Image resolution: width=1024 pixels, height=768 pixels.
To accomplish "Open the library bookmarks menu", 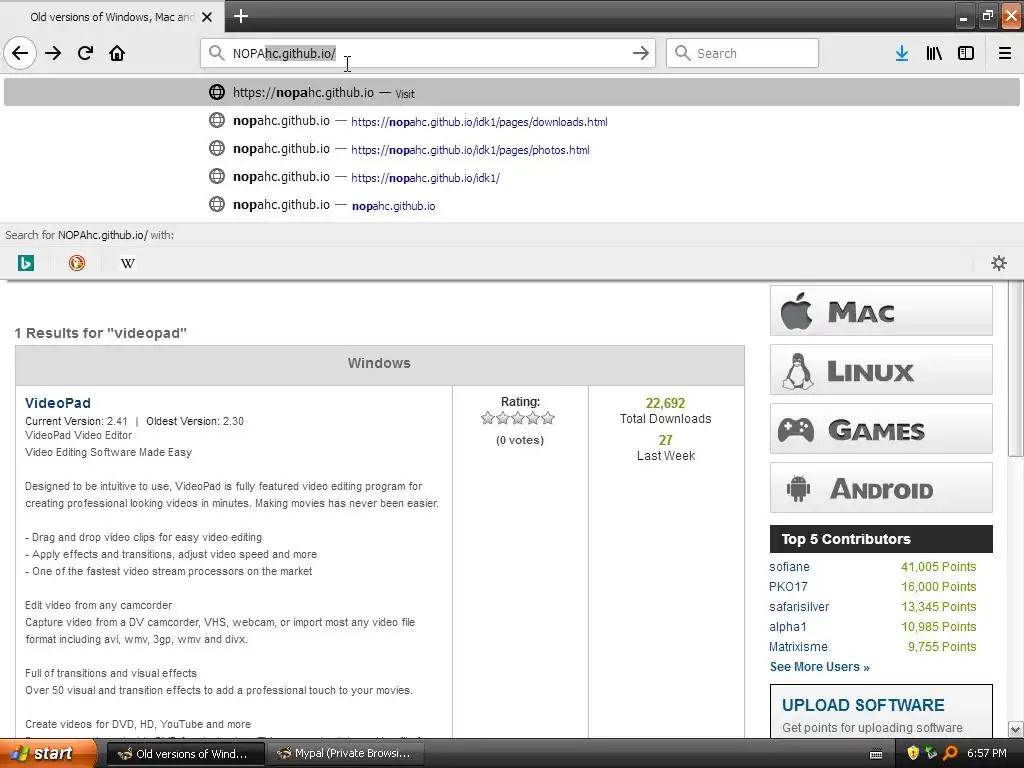I will (934, 53).
